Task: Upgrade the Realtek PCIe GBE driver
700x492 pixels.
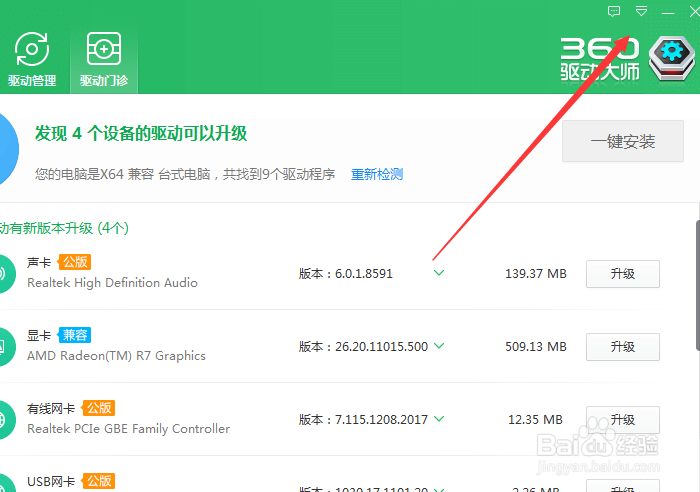Action: (x=623, y=420)
